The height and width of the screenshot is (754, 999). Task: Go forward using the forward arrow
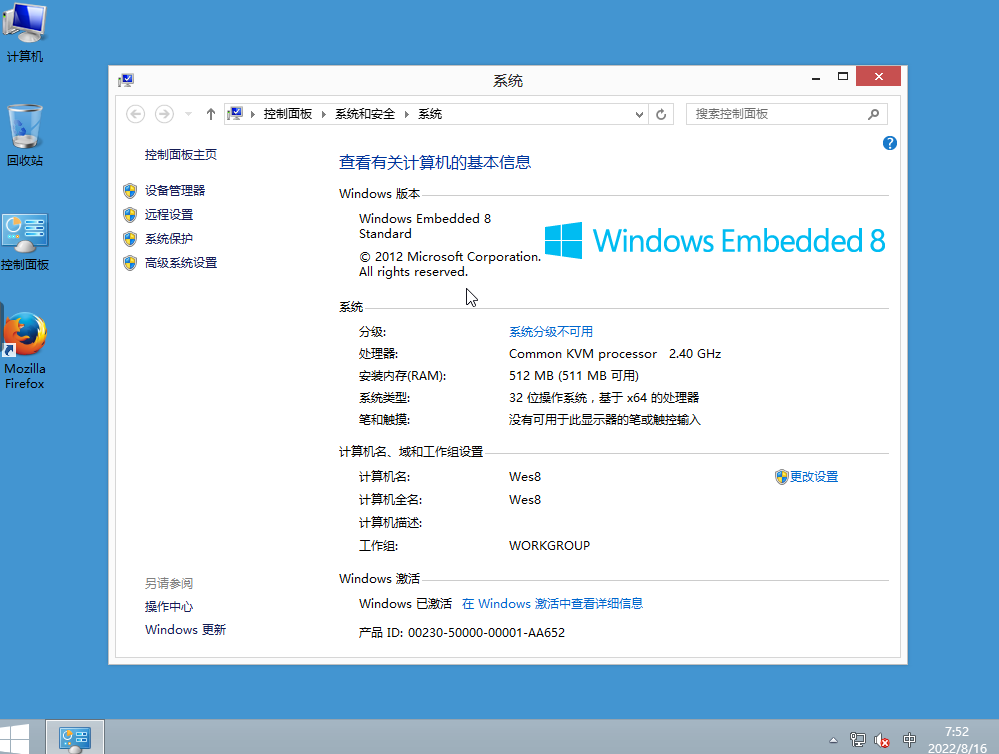click(x=164, y=114)
